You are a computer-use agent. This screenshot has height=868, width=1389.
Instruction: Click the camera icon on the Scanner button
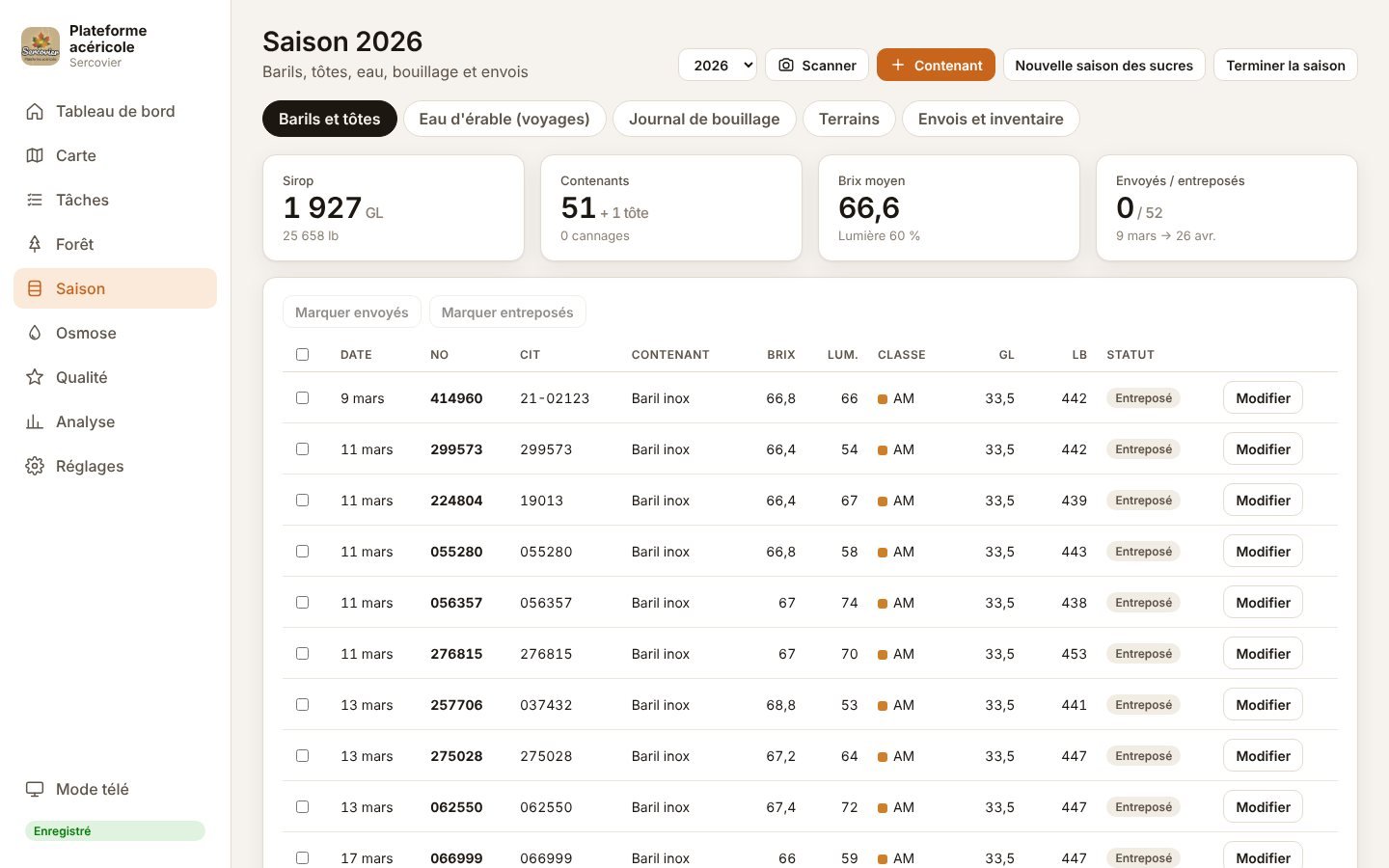pyautogui.click(x=786, y=65)
